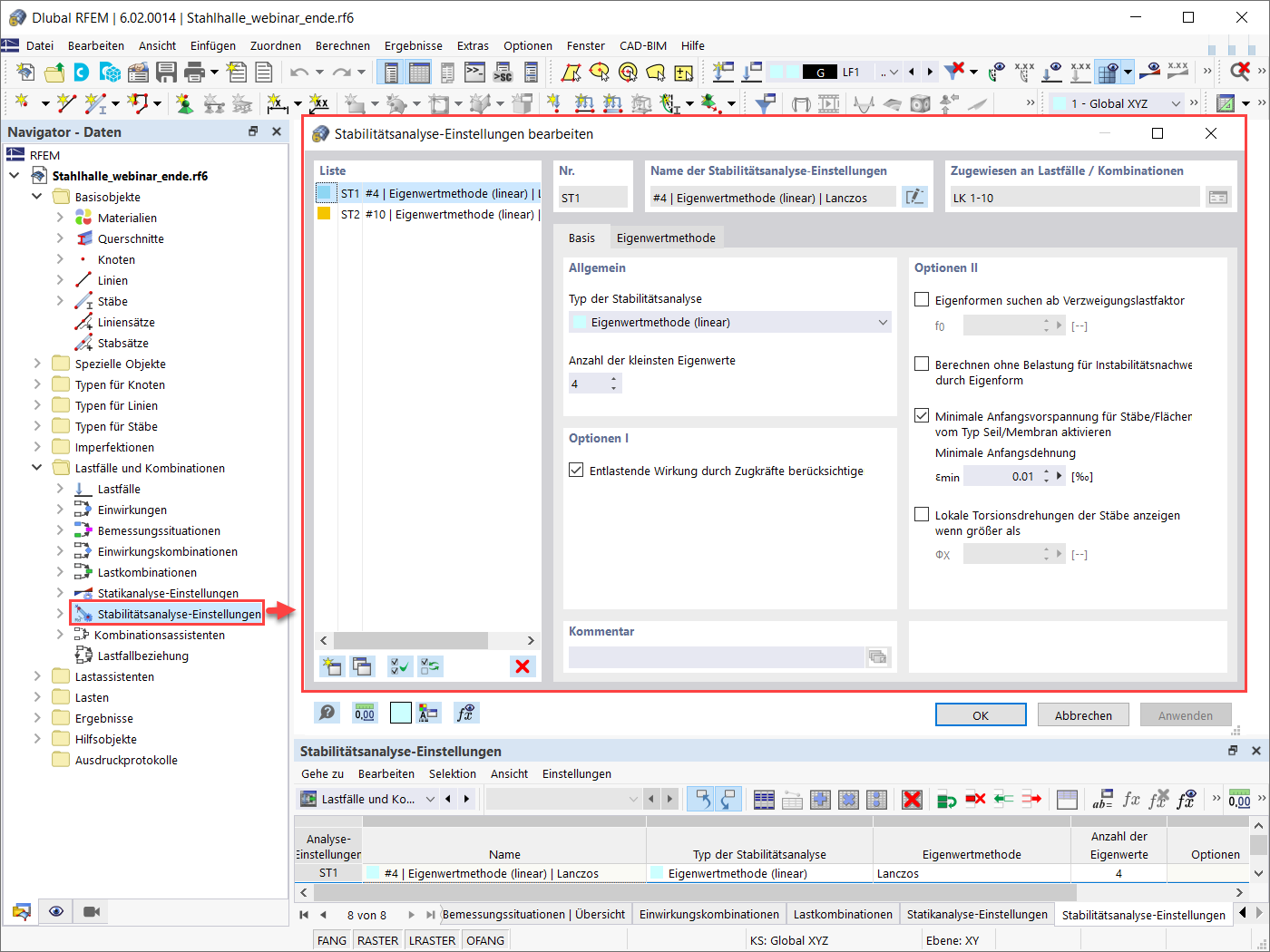Click the camera views icon in navigator footer
1270x952 pixels.
tap(92, 911)
